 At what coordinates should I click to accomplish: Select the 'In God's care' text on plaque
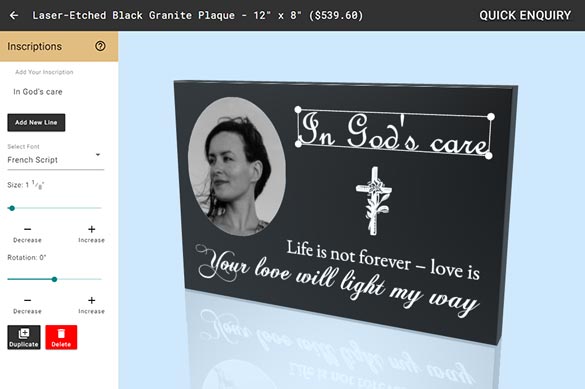tap(394, 133)
